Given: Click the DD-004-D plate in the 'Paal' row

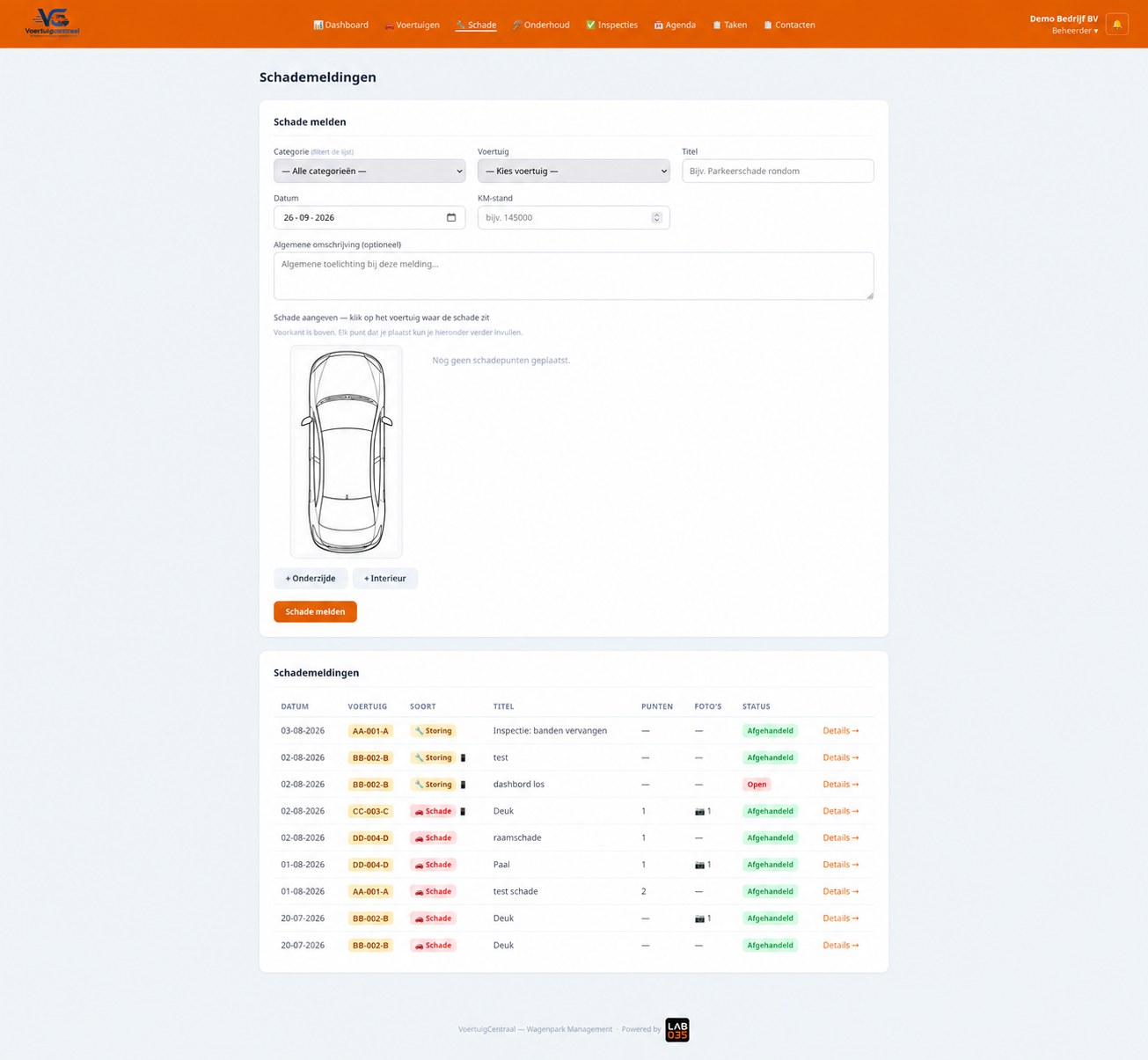Looking at the screenshot, I should (x=370, y=865).
